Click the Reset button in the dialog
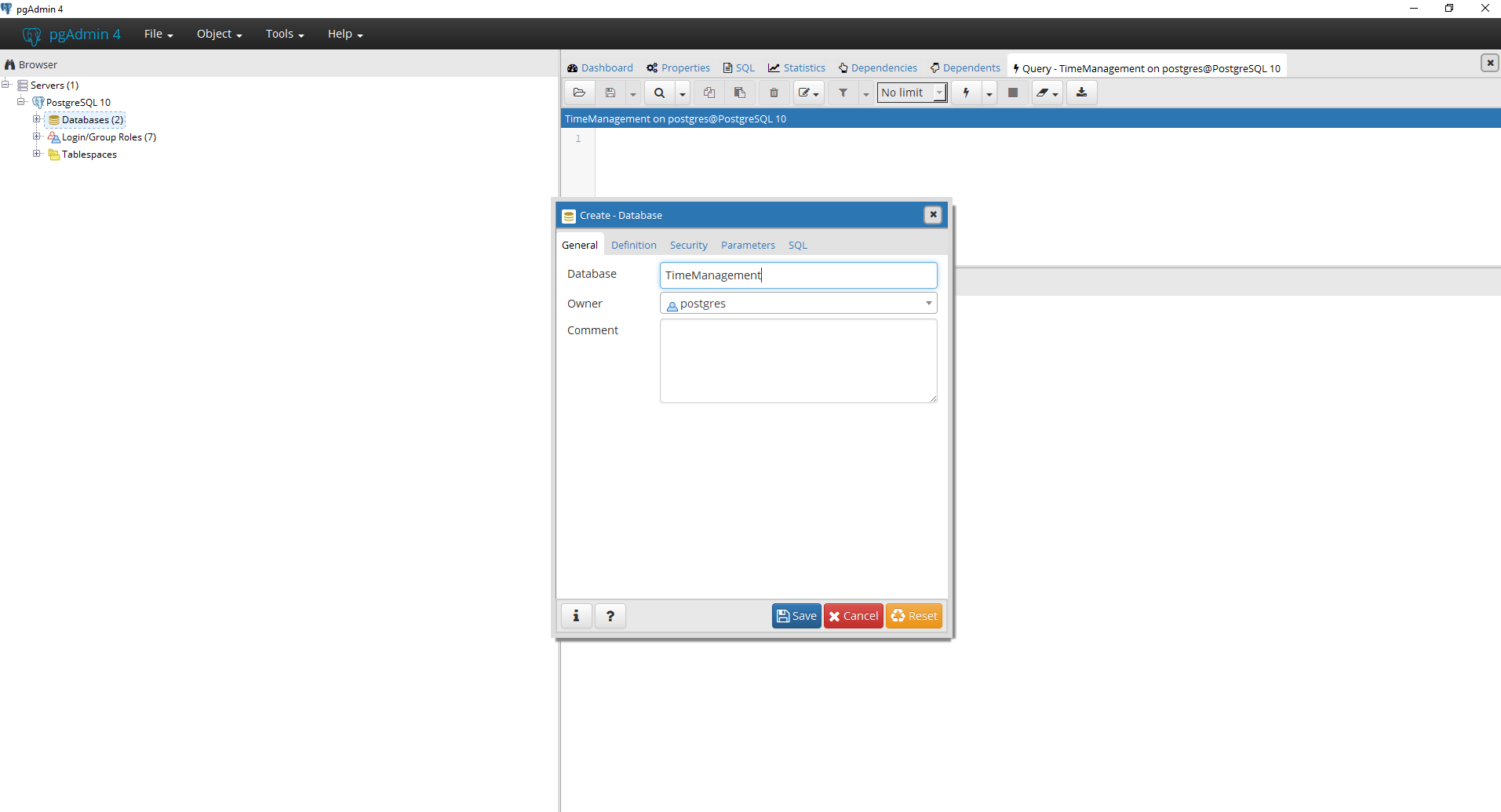The height and width of the screenshot is (812, 1501). pos(914,616)
